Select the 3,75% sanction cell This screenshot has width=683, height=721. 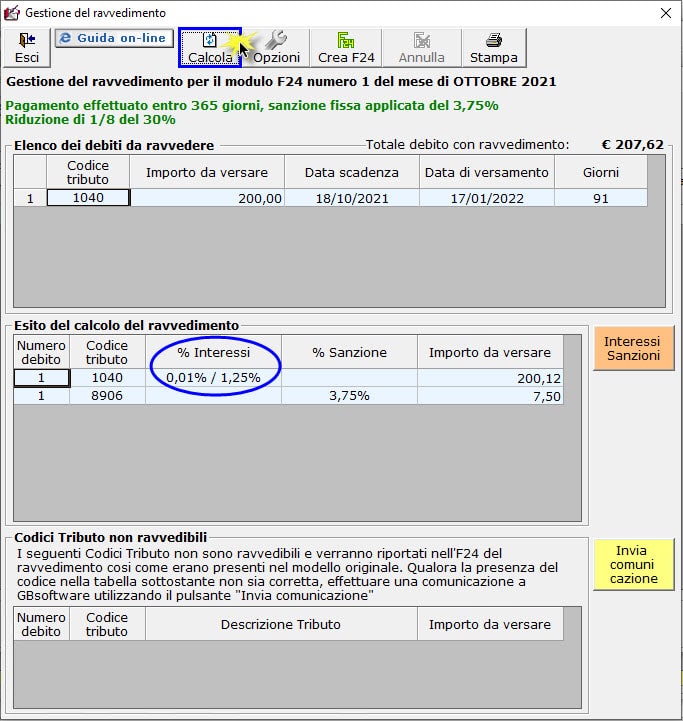[350, 396]
